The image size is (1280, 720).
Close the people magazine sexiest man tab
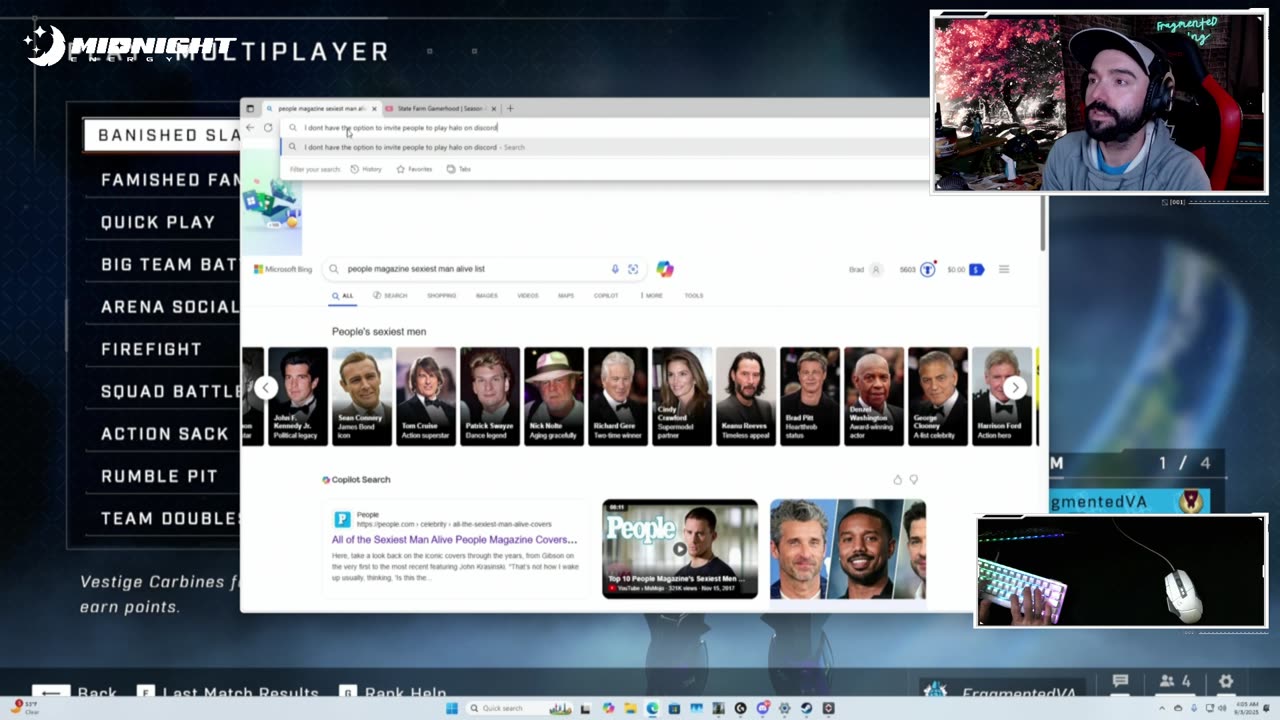point(374,108)
